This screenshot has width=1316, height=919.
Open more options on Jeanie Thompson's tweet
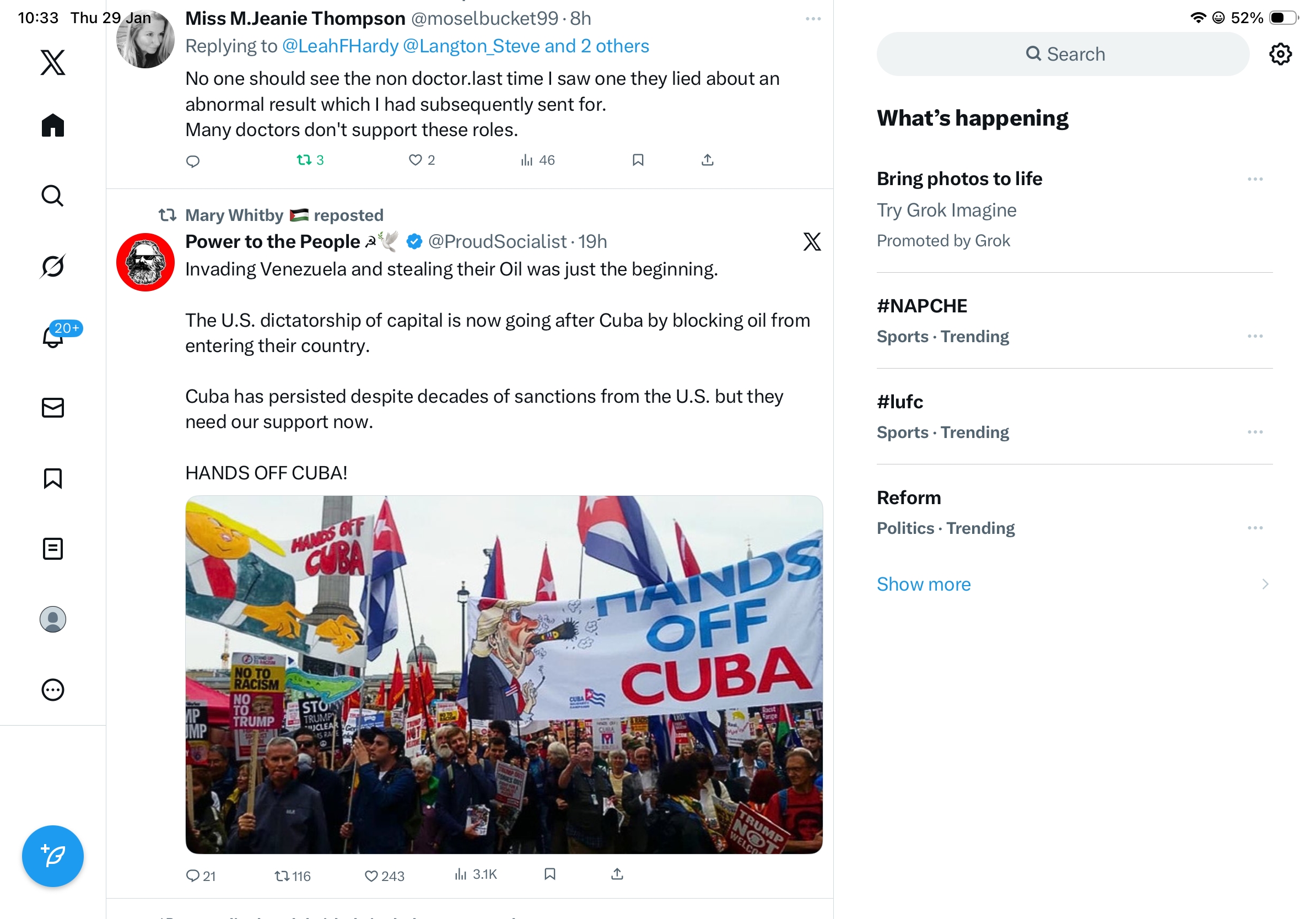click(x=813, y=19)
